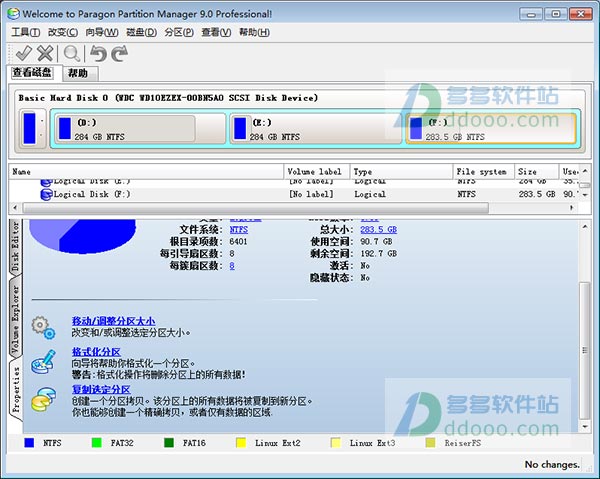Image resolution: width=600 pixels, height=479 pixels.
Task: Click the Paragon app icon in title bar
Action: coord(13,14)
